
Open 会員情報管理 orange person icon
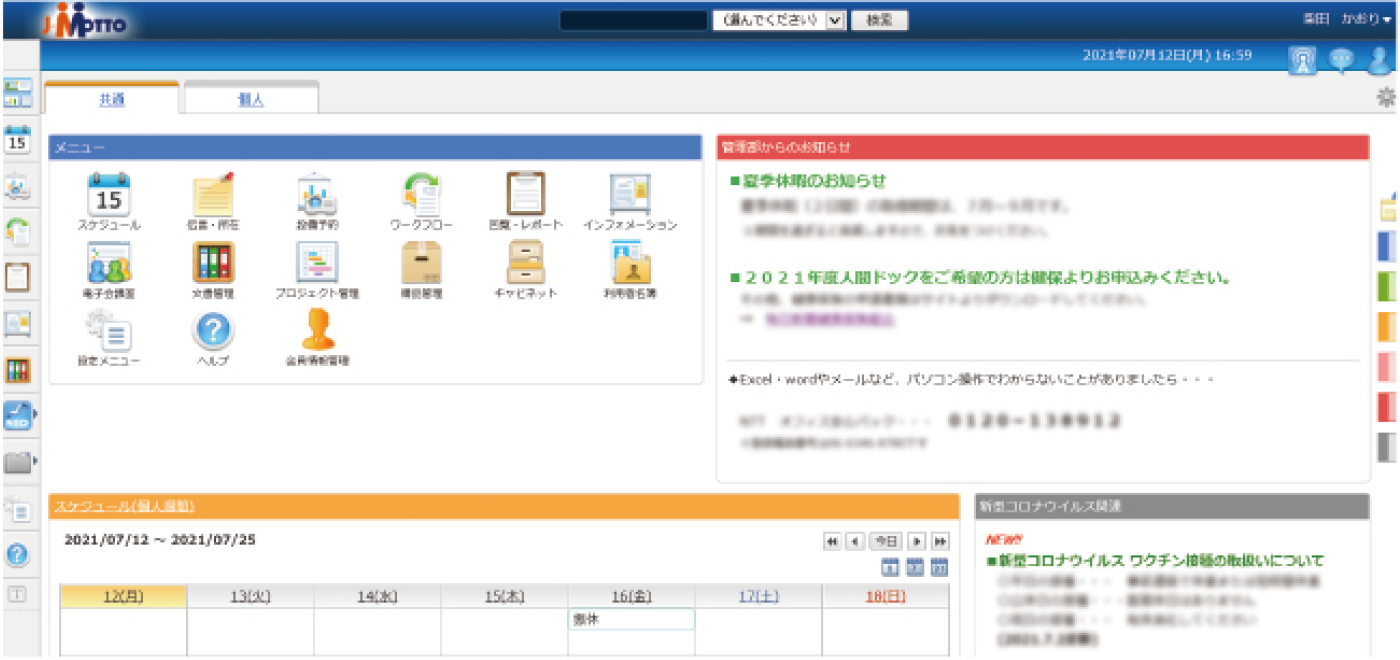coord(317,330)
